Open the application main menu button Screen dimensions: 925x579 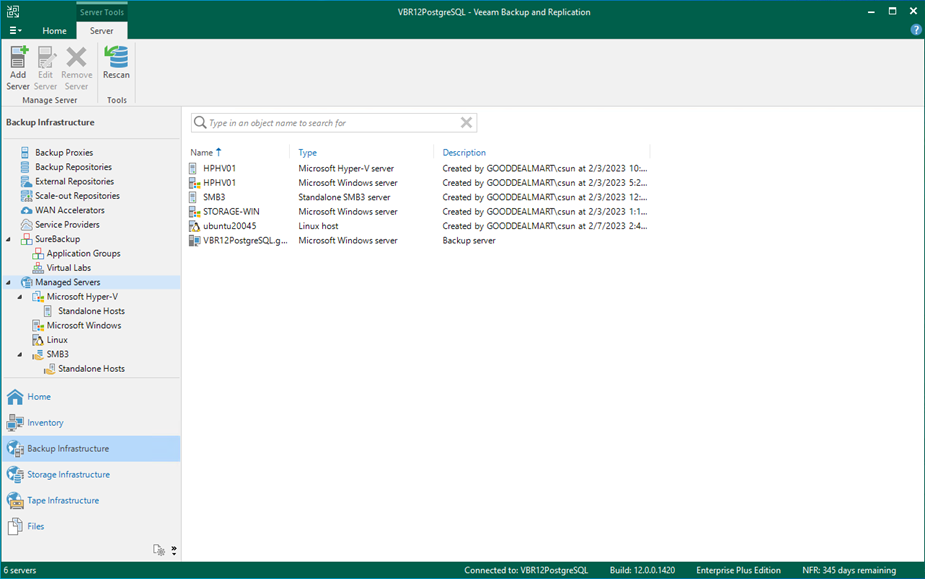pos(15,31)
